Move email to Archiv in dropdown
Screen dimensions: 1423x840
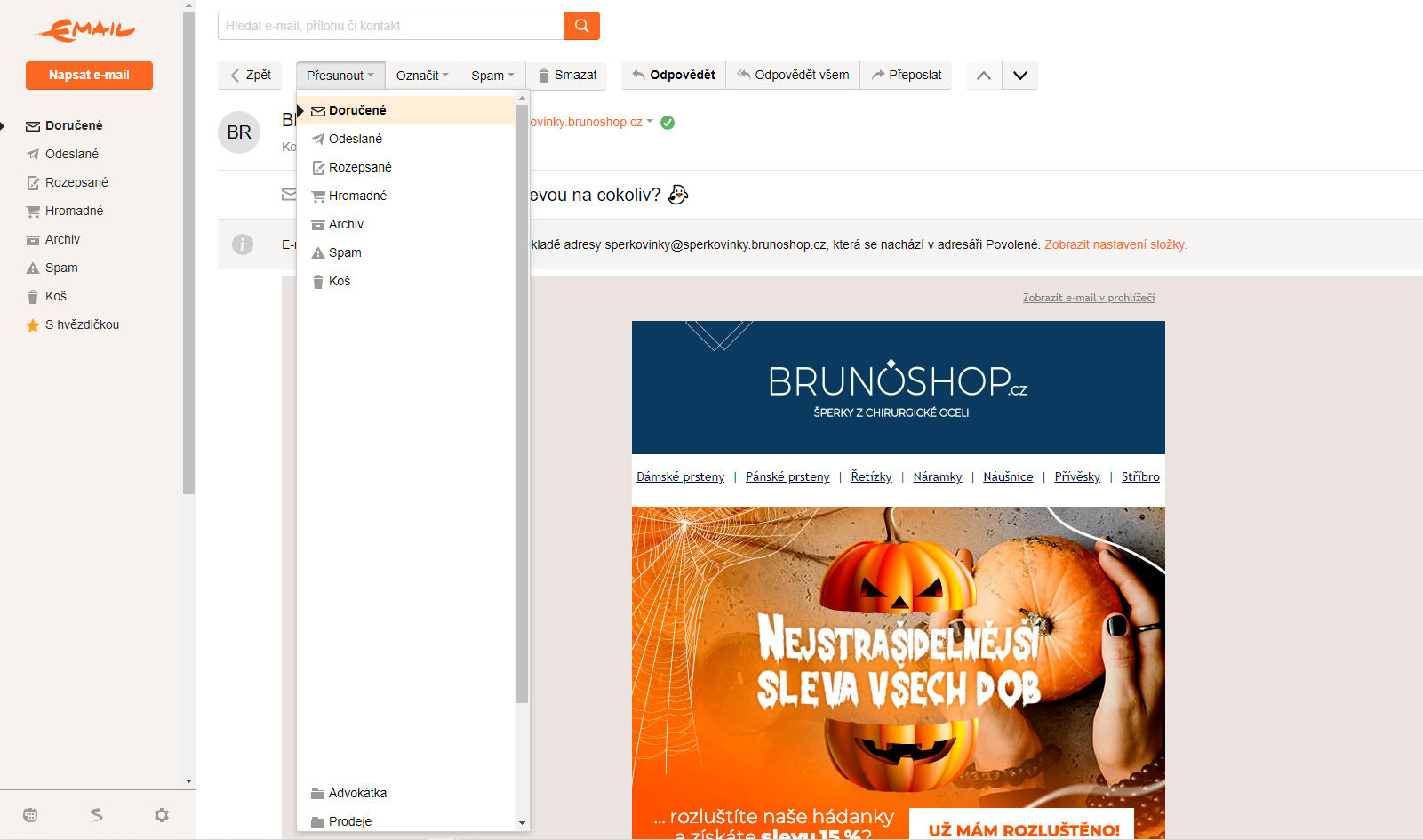coord(405,224)
